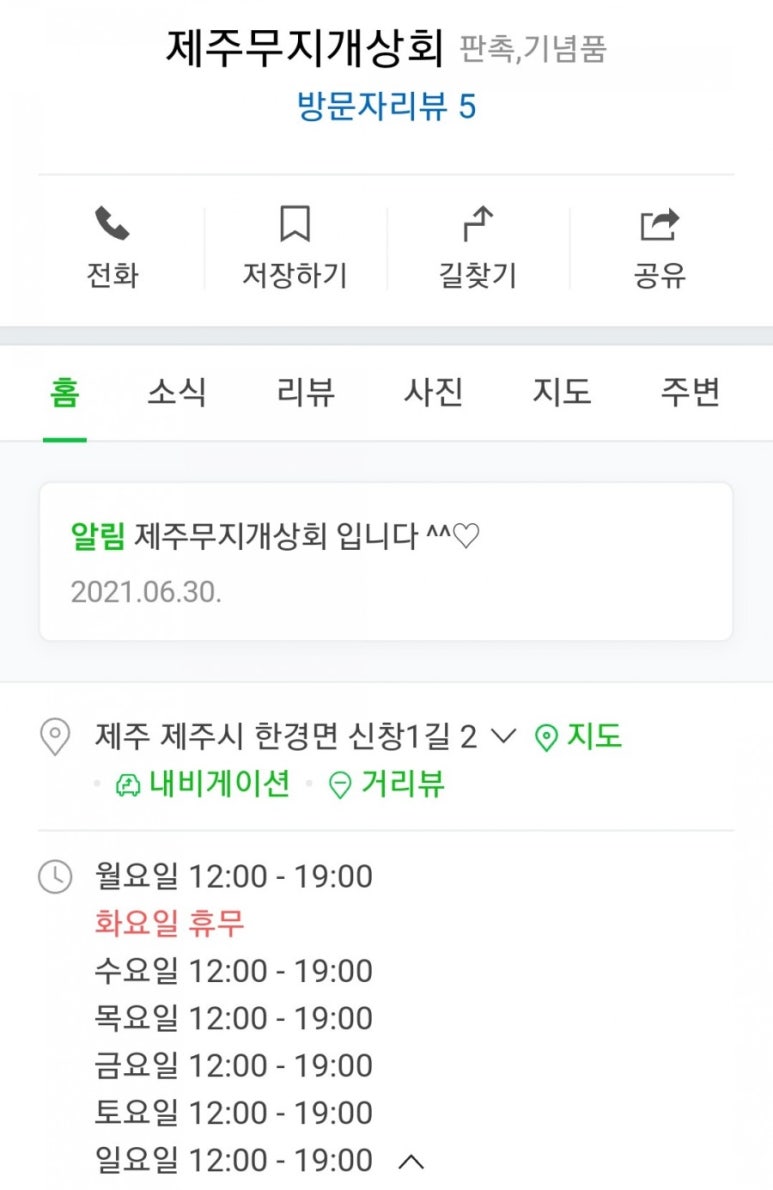Open 방문자리뷰 5 reviews link
Screen dimensions: 773x1190
[386, 106]
